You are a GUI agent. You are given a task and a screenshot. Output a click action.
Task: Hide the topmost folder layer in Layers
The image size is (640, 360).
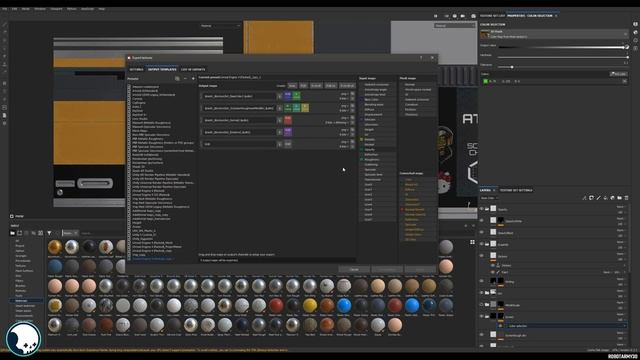tap(482, 209)
